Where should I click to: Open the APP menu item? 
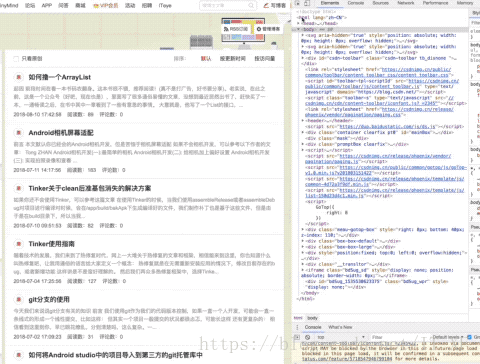[x=47, y=5]
